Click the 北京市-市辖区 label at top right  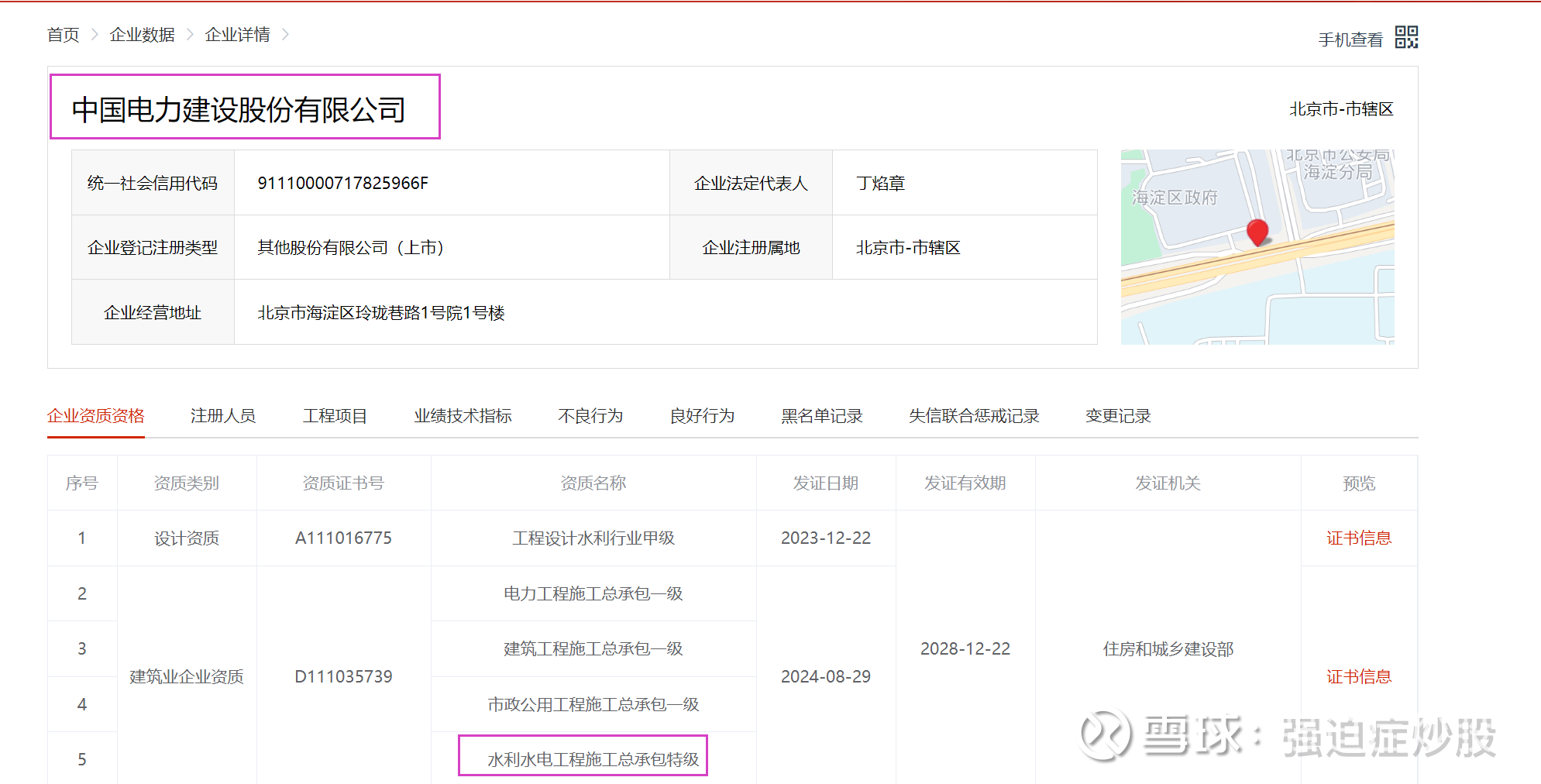1341,109
